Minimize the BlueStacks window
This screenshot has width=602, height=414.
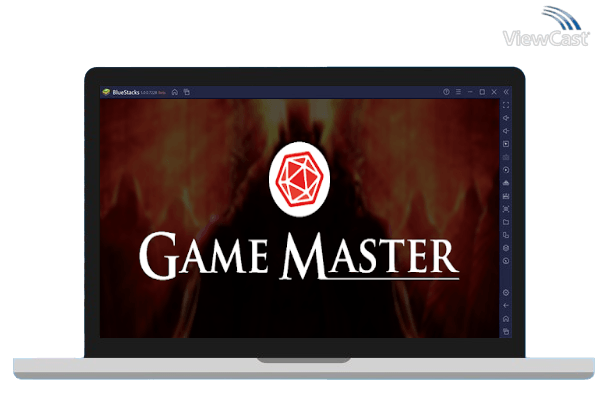(x=470, y=92)
